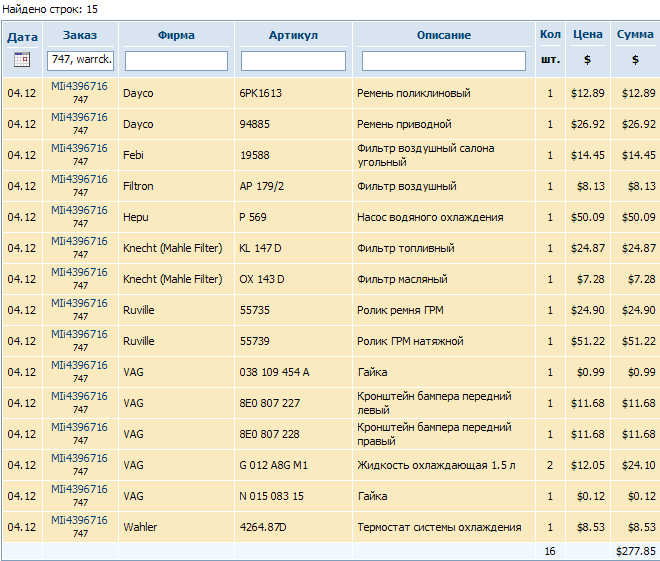The width and height of the screenshot is (660, 561).
Task: Select price cell '$50.09' in Цена column
Action: coord(588,217)
